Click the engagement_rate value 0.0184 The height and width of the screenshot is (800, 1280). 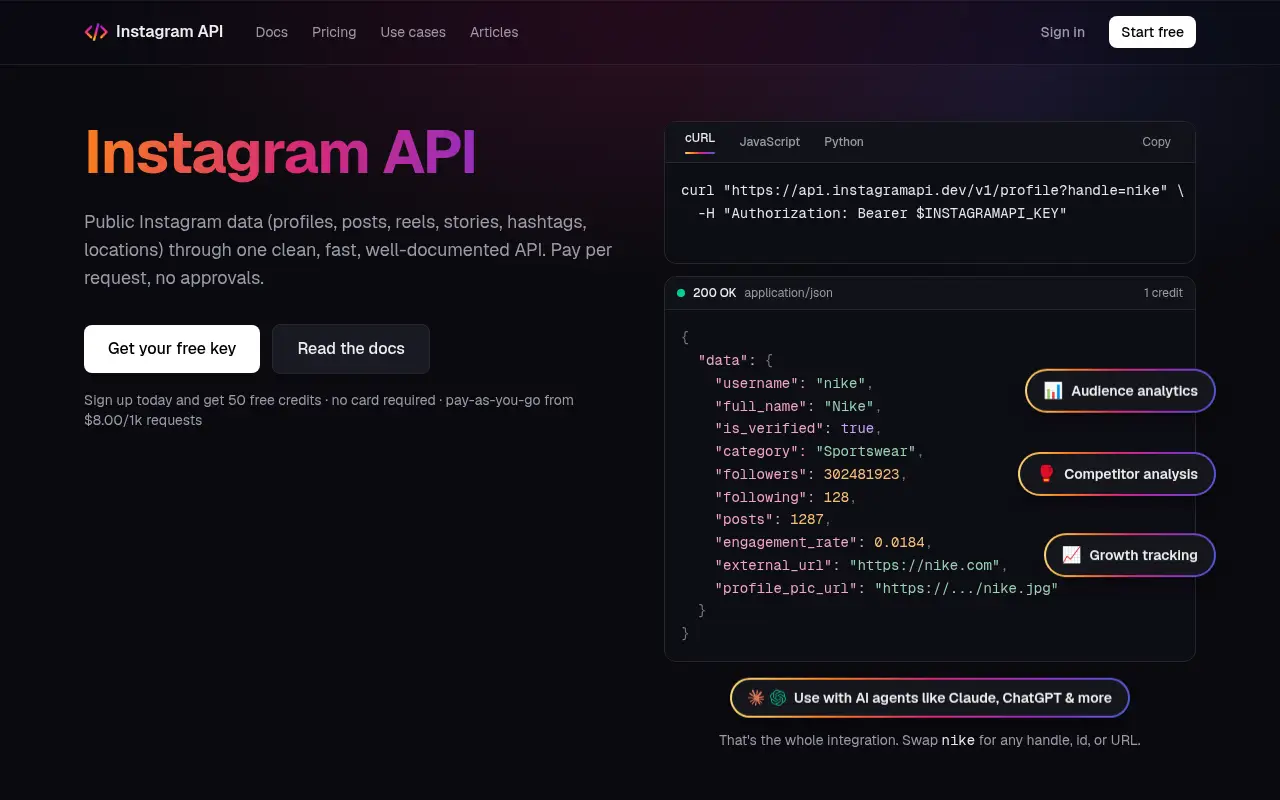click(899, 542)
